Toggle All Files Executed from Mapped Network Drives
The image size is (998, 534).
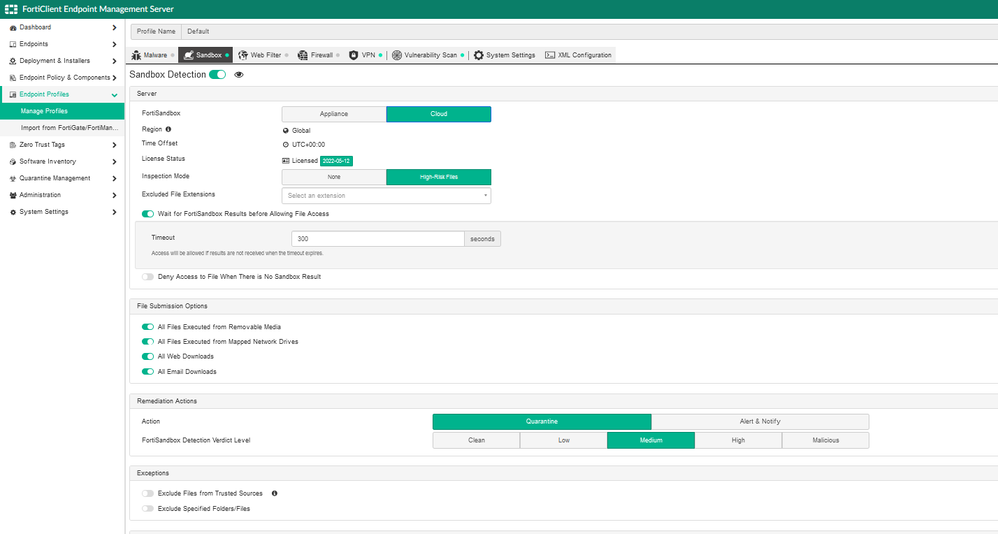pyautogui.click(x=148, y=342)
